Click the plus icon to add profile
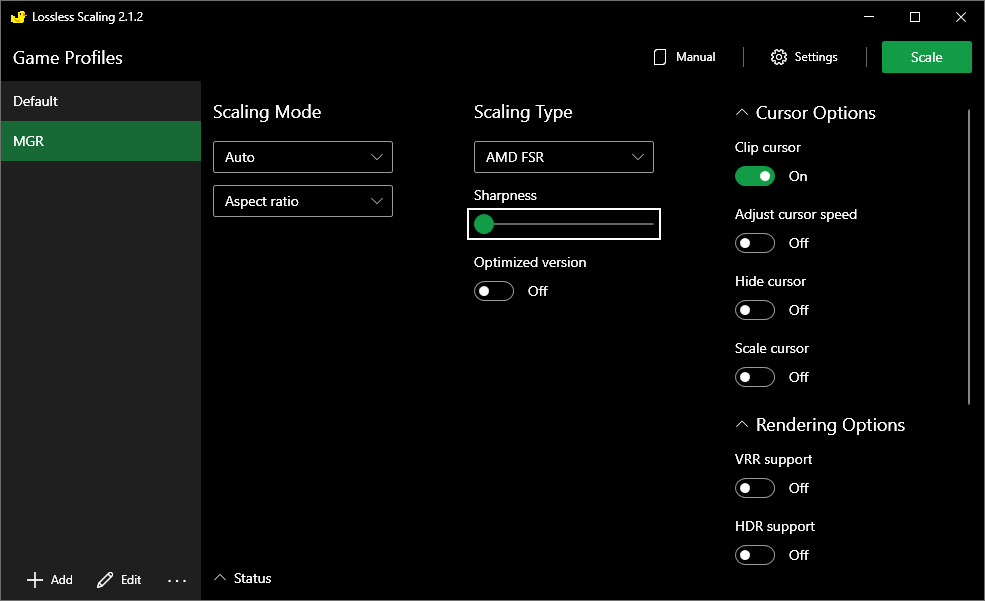The image size is (985, 601). [x=35, y=580]
